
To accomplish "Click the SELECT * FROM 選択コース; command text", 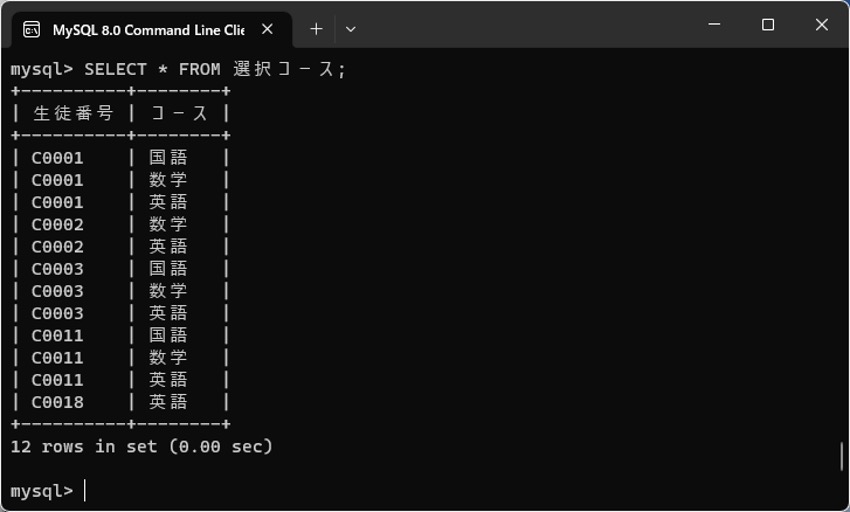I will pos(215,69).
